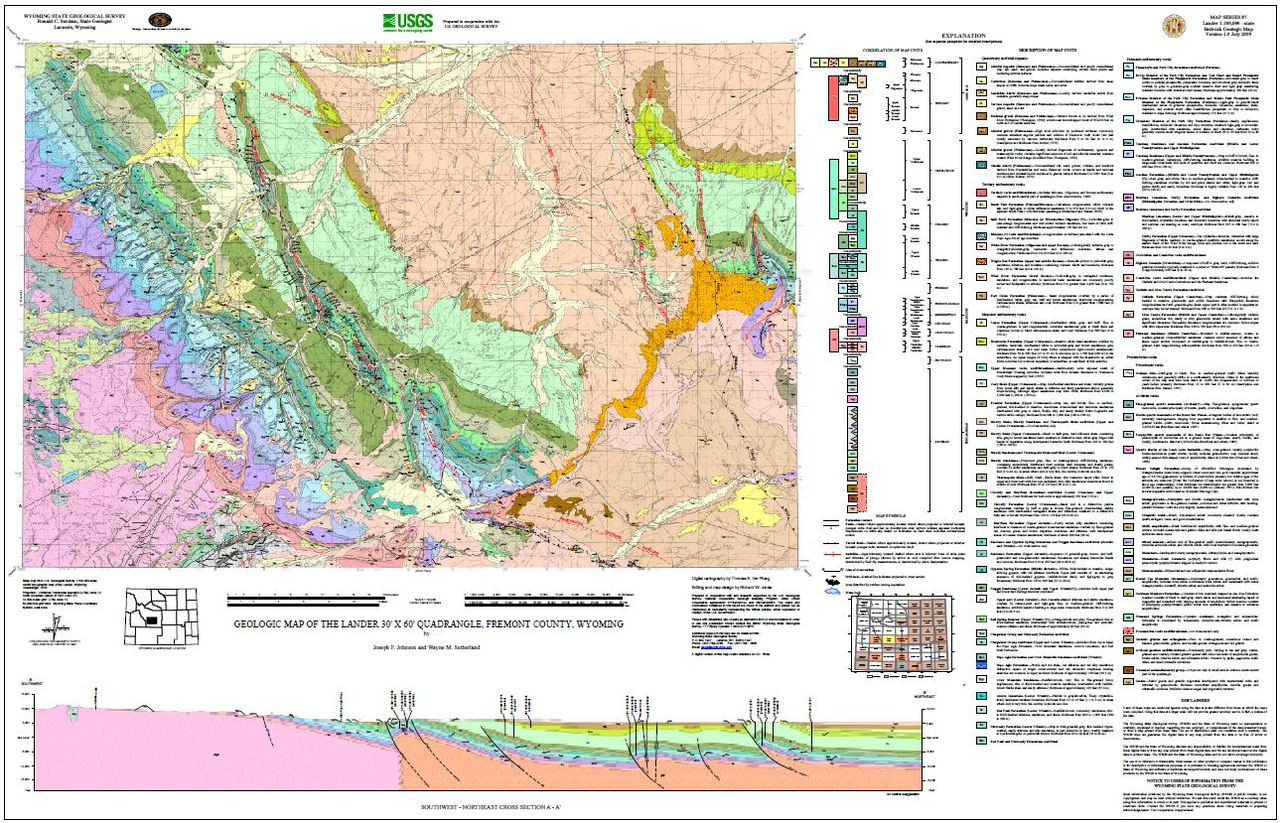This screenshot has width=1280, height=823.
Task: Click the Wyoming State Geological Survey seal
Action: [159, 20]
